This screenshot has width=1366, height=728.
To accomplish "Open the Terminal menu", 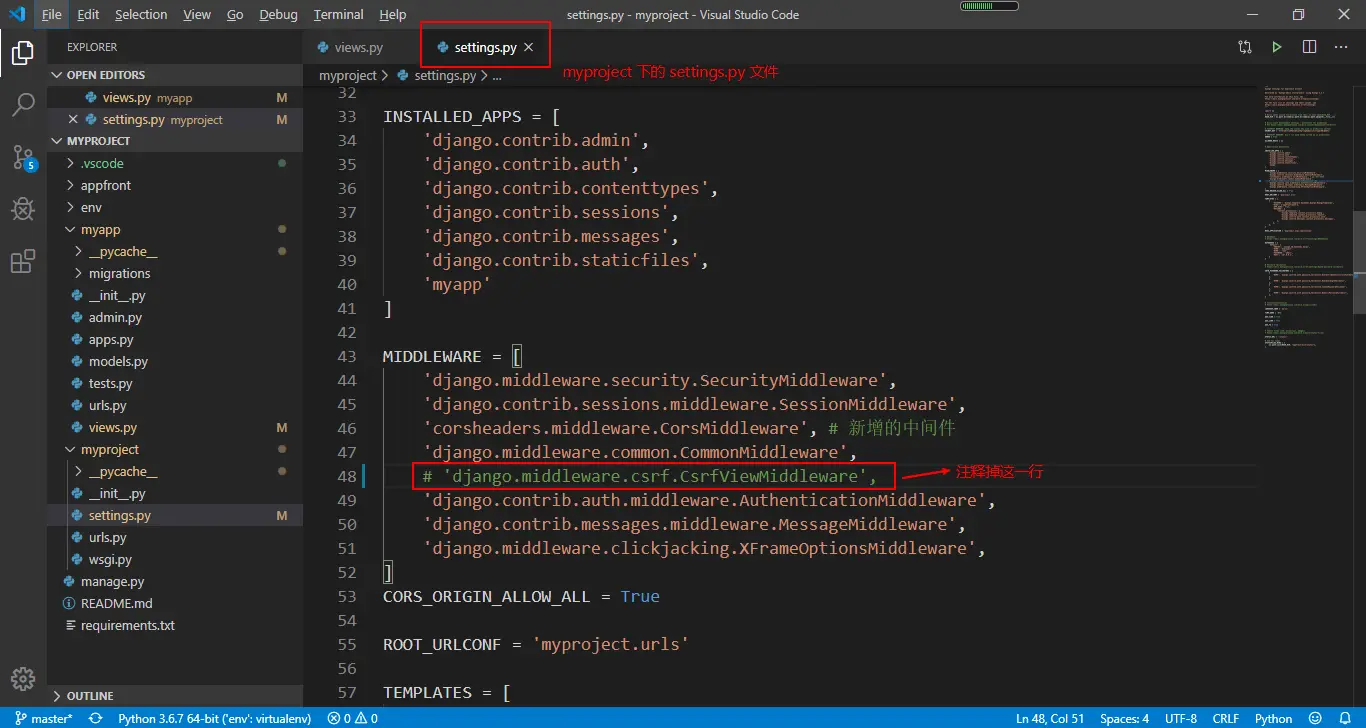I will (339, 15).
